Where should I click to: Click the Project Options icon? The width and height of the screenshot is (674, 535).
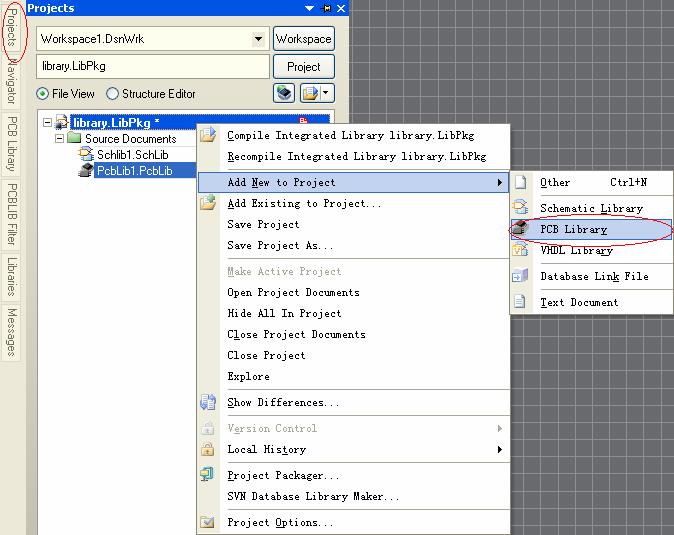(207, 522)
